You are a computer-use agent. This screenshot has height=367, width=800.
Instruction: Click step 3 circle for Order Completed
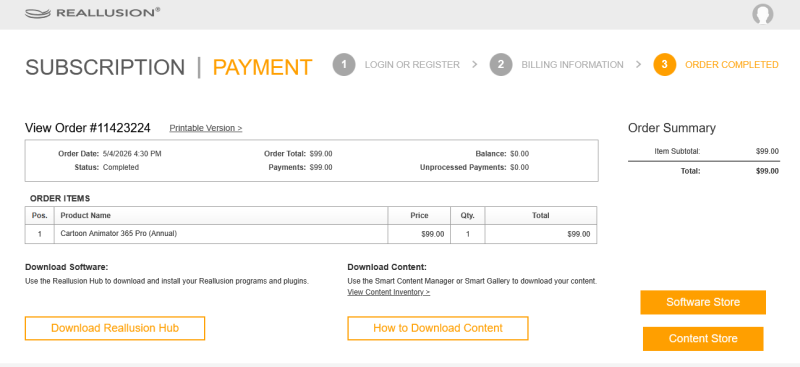[x=664, y=65]
